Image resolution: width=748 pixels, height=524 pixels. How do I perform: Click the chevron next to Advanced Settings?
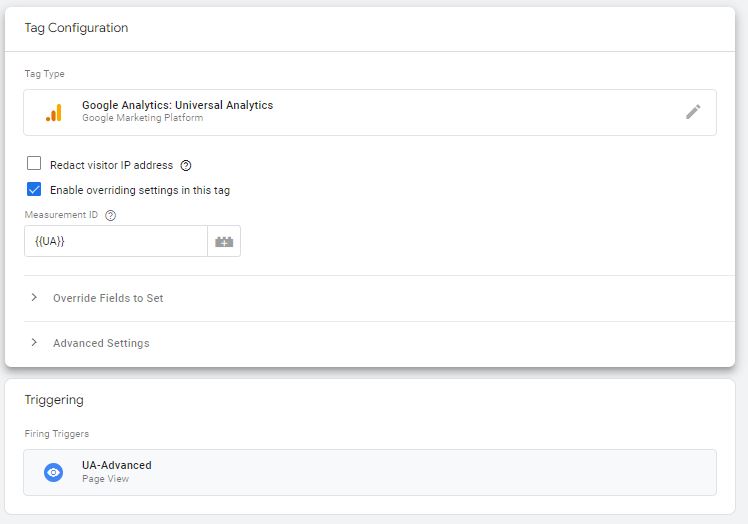point(34,343)
